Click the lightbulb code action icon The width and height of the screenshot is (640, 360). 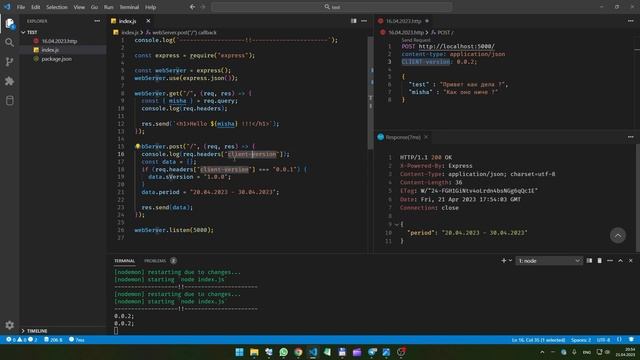click(x=138, y=146)
